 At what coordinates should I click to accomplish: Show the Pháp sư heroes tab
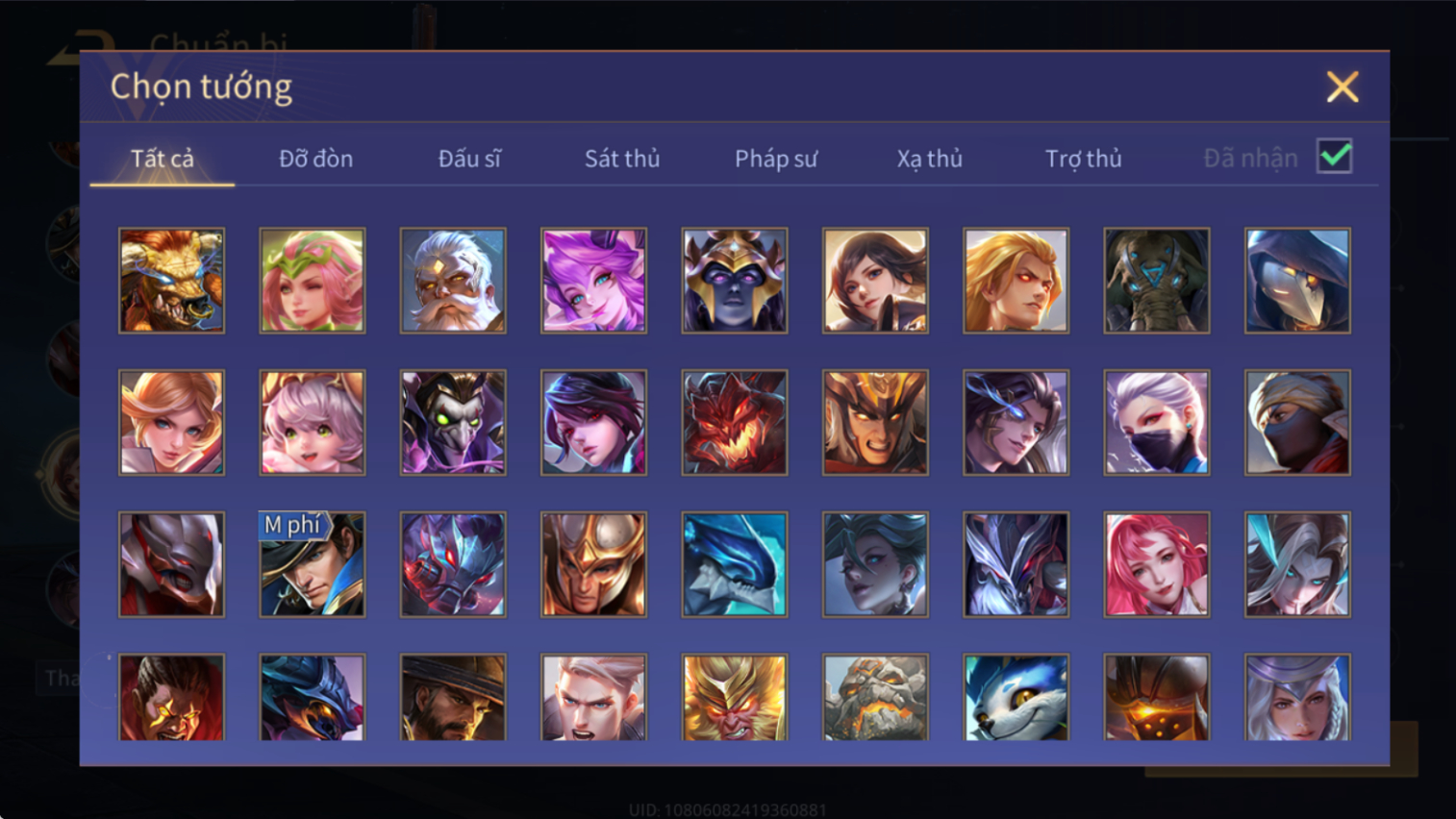[x=776, y=159]
